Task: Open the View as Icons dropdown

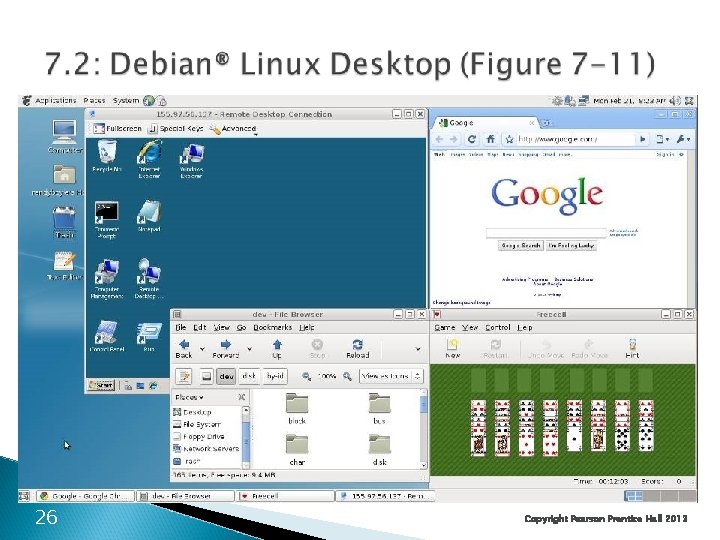Action: coord(391,377)
